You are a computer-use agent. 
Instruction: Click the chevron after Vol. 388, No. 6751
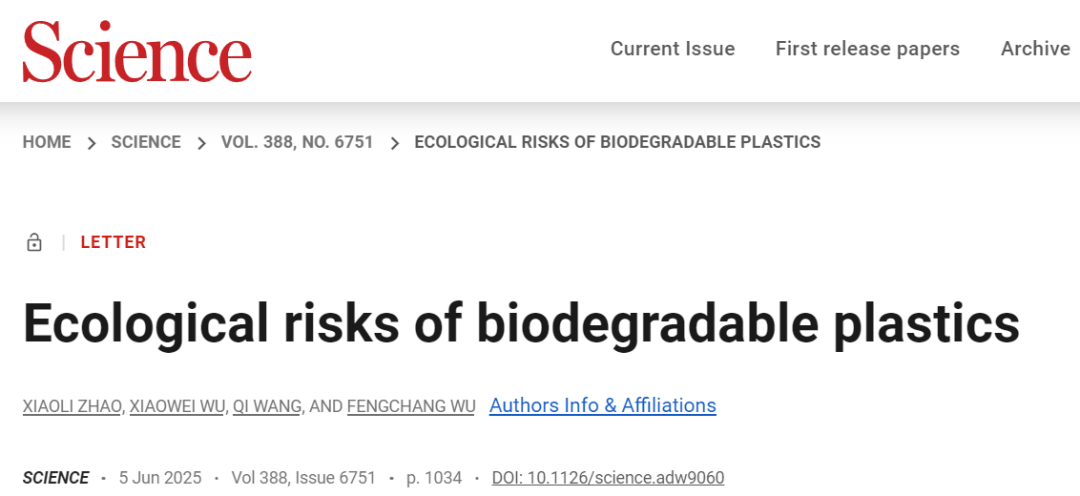click(394, 143)
